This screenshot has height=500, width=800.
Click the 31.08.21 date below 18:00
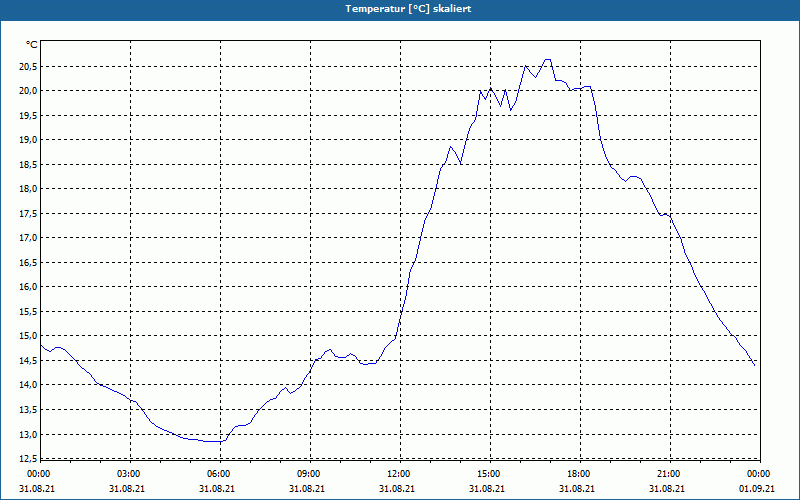[577, 489]
